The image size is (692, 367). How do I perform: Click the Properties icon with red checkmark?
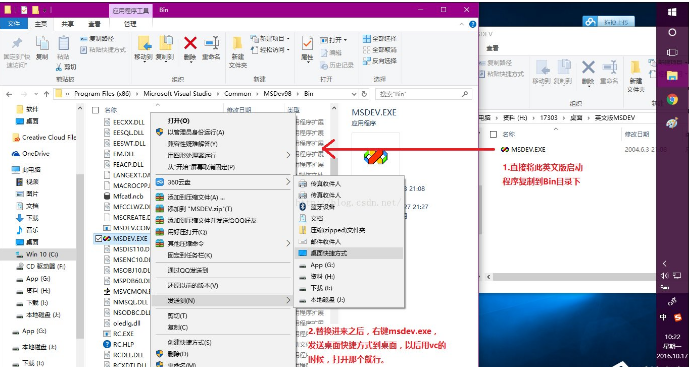tap(307, 43)
